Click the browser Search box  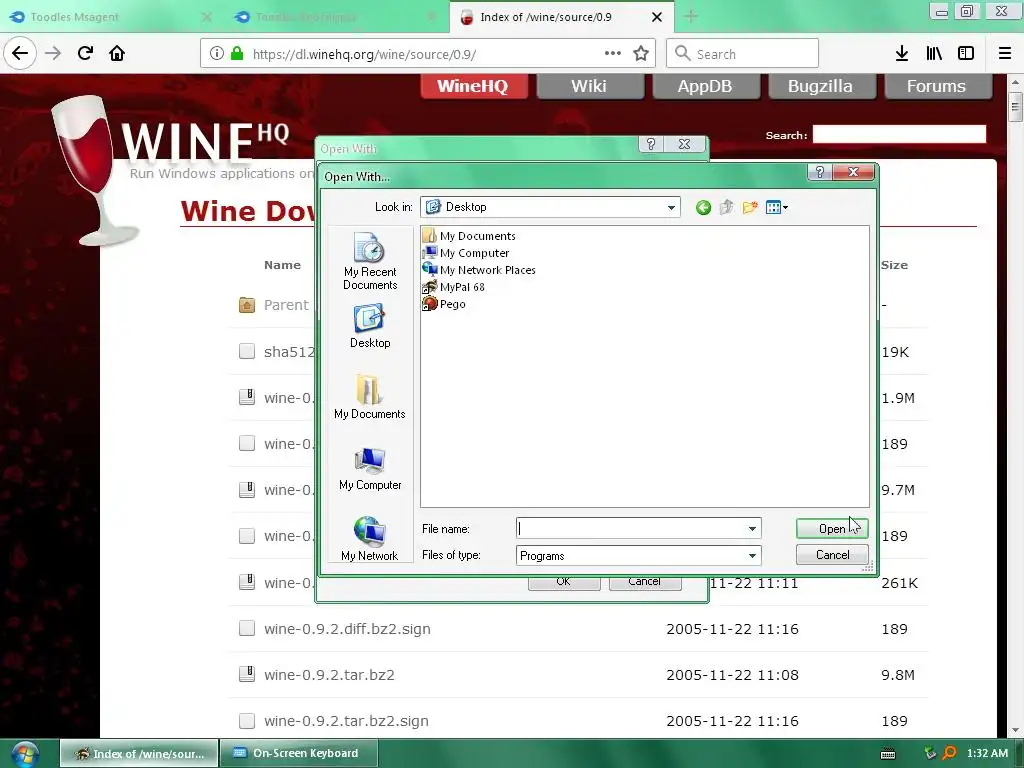pyautogui.click(x=743, y=54)
